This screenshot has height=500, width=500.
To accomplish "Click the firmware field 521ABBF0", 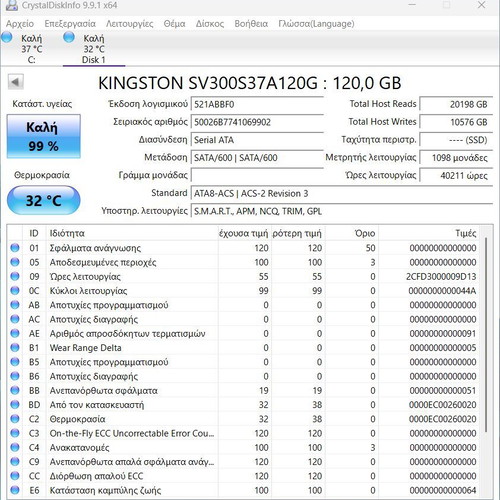I will pos(257,104).
